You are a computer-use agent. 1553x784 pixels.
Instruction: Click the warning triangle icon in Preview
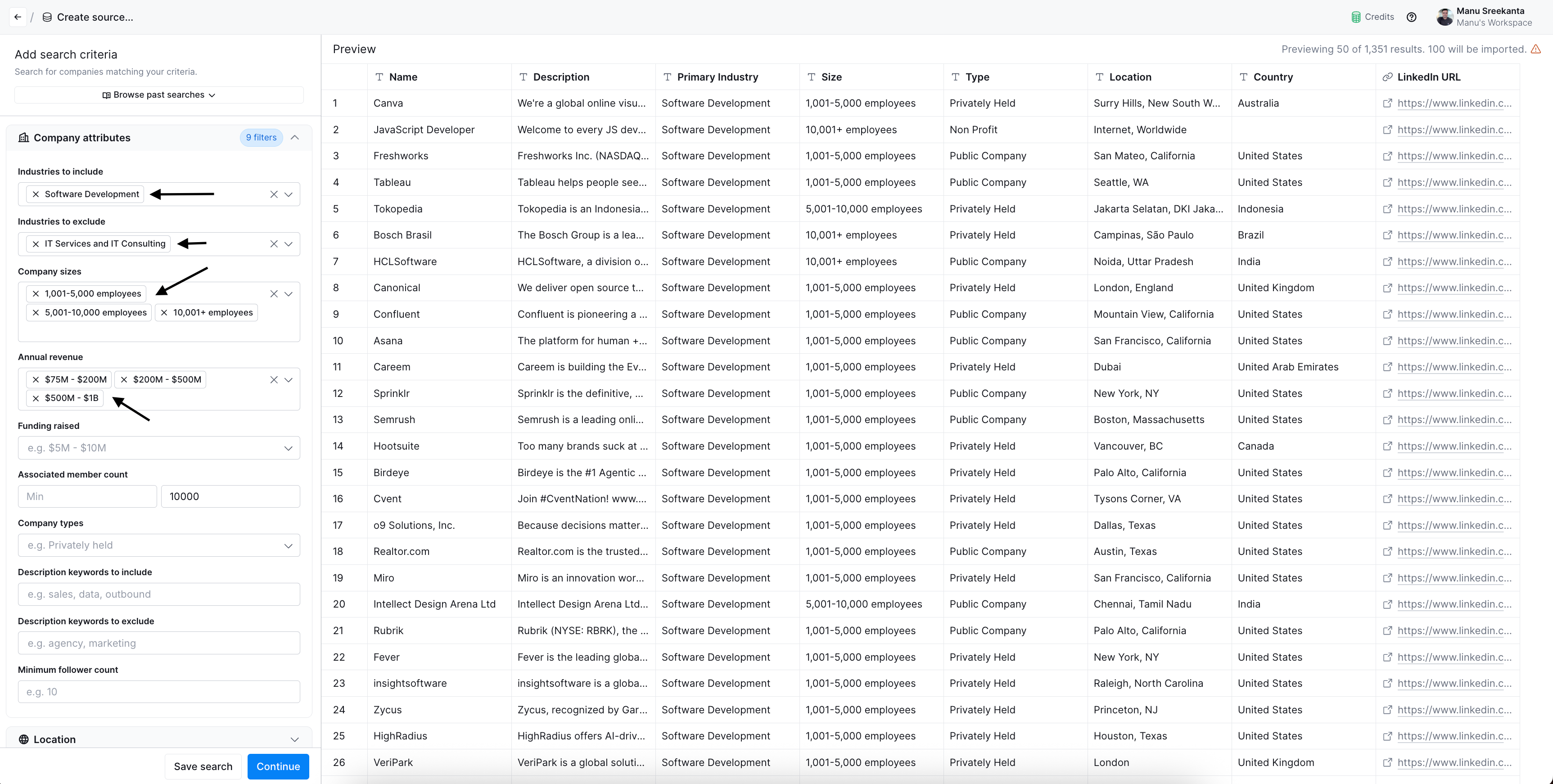click(x=1535, y=50)
